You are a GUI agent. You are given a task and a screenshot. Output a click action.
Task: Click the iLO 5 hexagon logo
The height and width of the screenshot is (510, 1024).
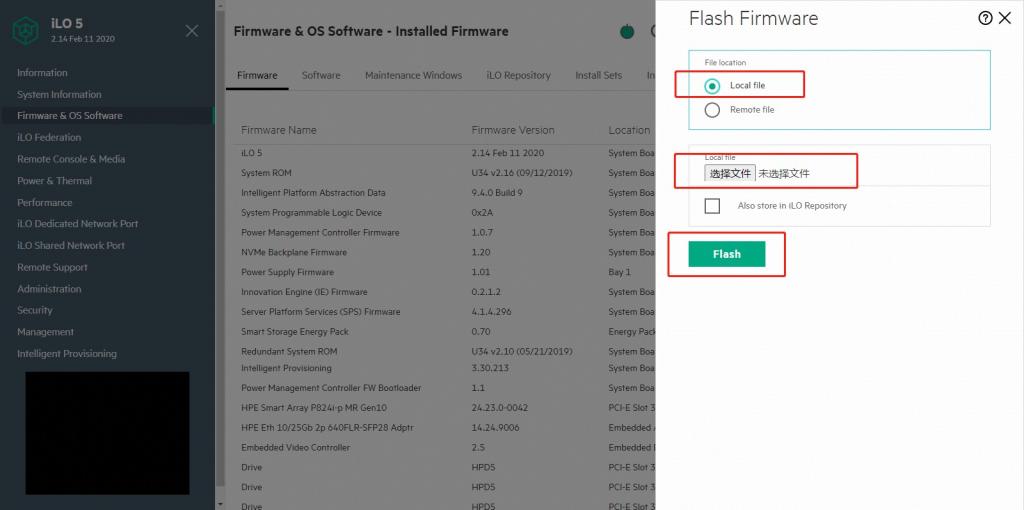(x=26, y=31)
